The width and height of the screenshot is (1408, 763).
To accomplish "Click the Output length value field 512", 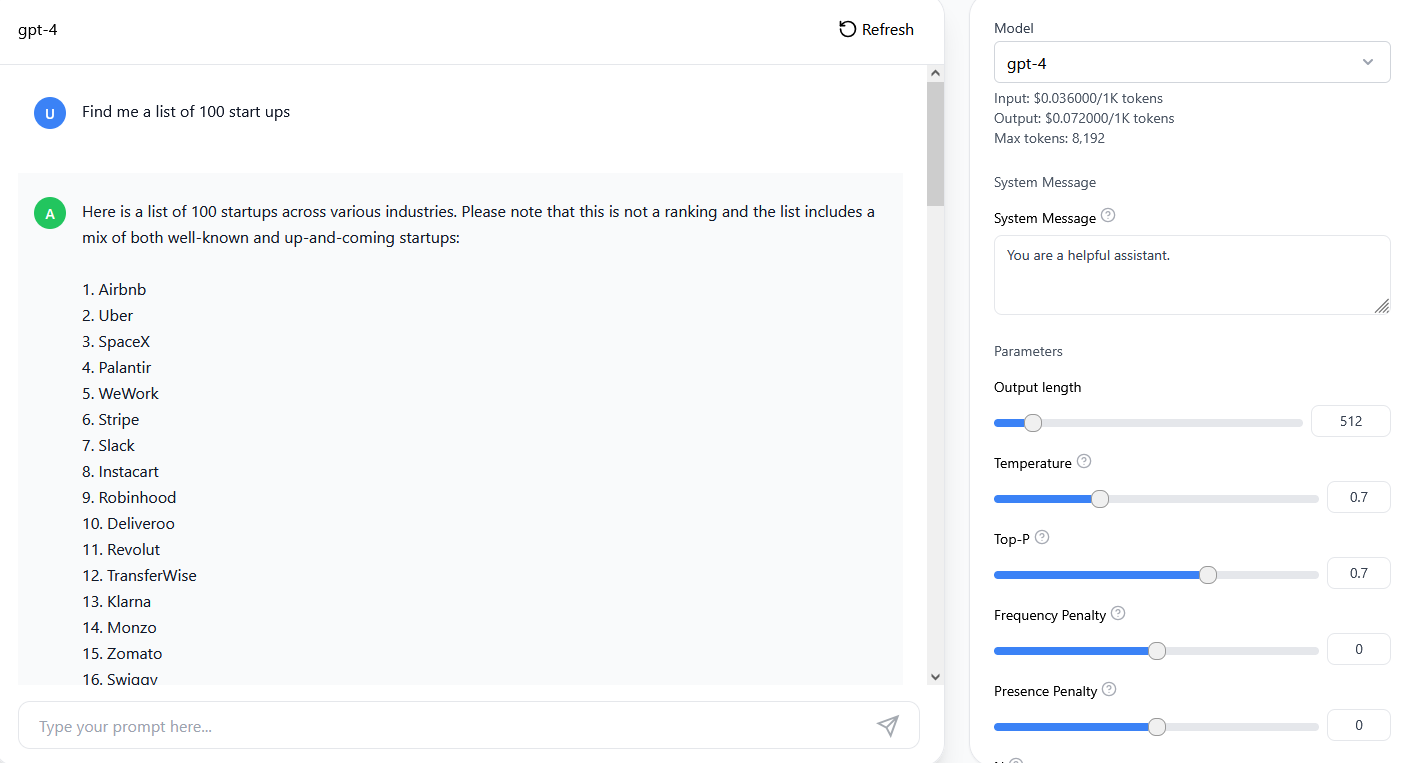I will click(x=1351, y=421).
